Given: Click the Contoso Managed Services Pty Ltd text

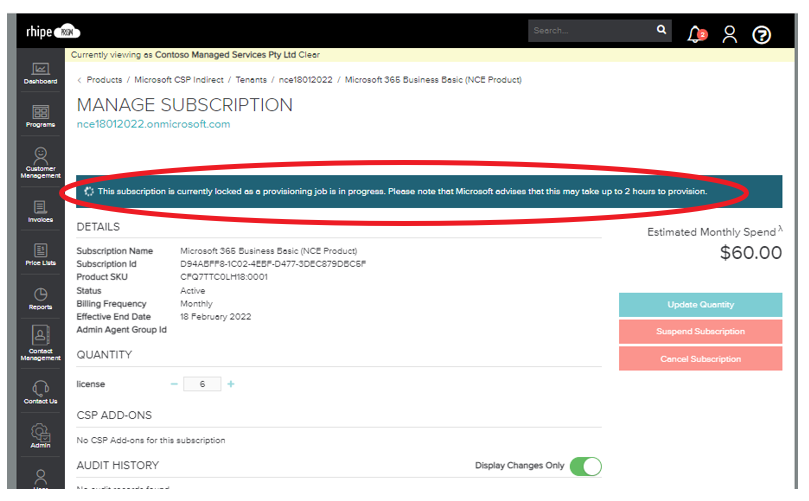Looking at the screenshot, I should coord(225,55).
